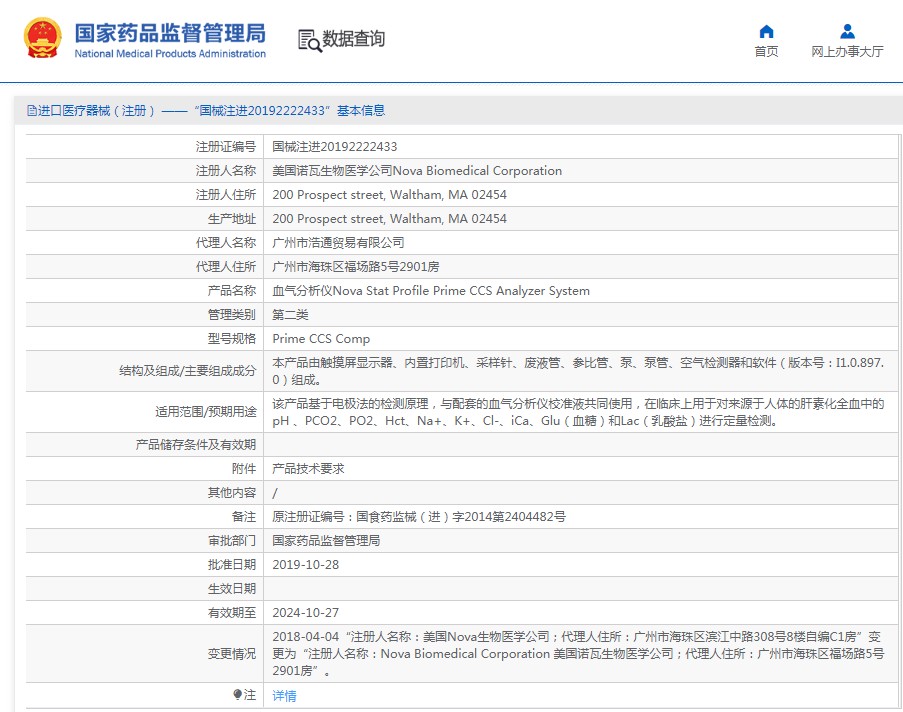The image size is (903, 712).
Task: Click the remark with original registration number
Action: (419, 517)
